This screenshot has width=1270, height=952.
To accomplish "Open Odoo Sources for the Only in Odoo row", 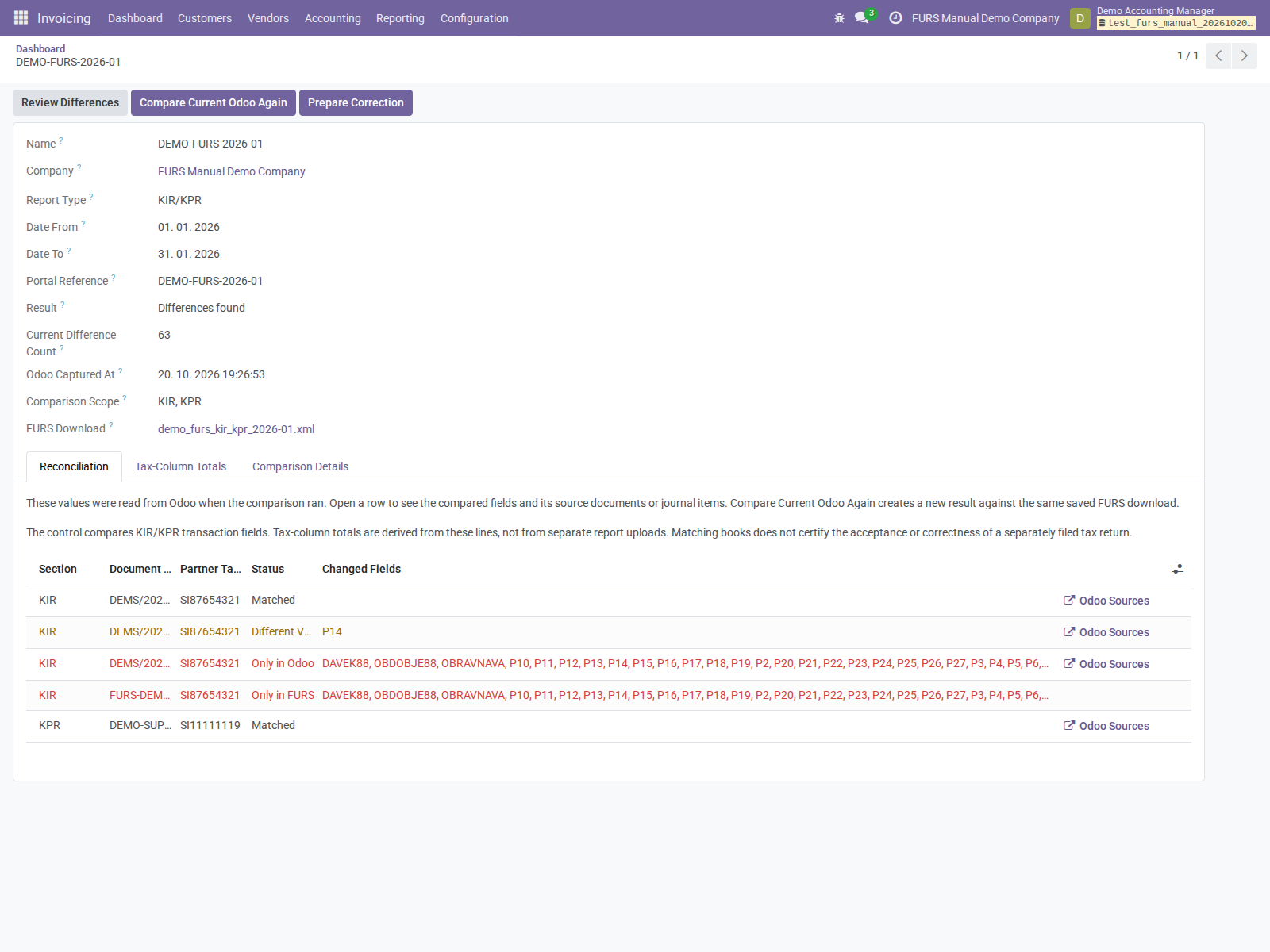I will tap(1106, 664).
